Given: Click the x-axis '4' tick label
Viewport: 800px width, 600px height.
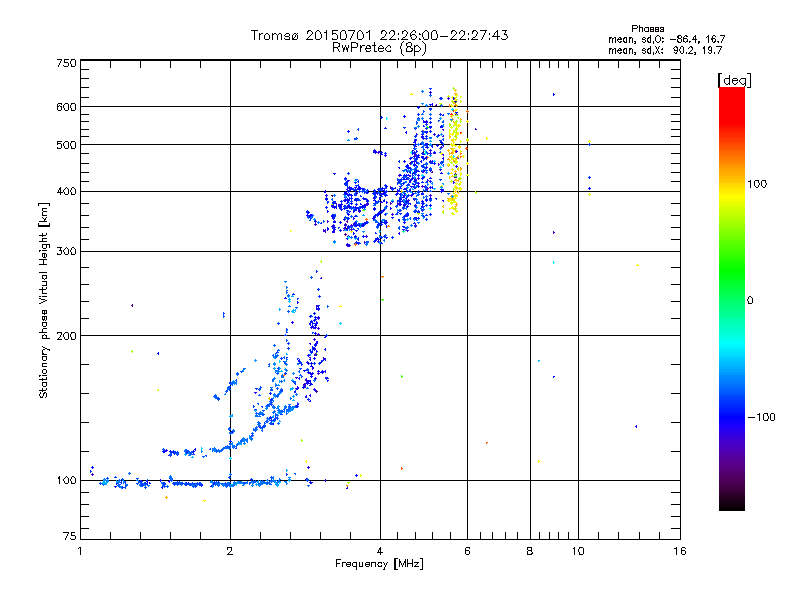Looking at the screenshot, I should pos(380,551).
